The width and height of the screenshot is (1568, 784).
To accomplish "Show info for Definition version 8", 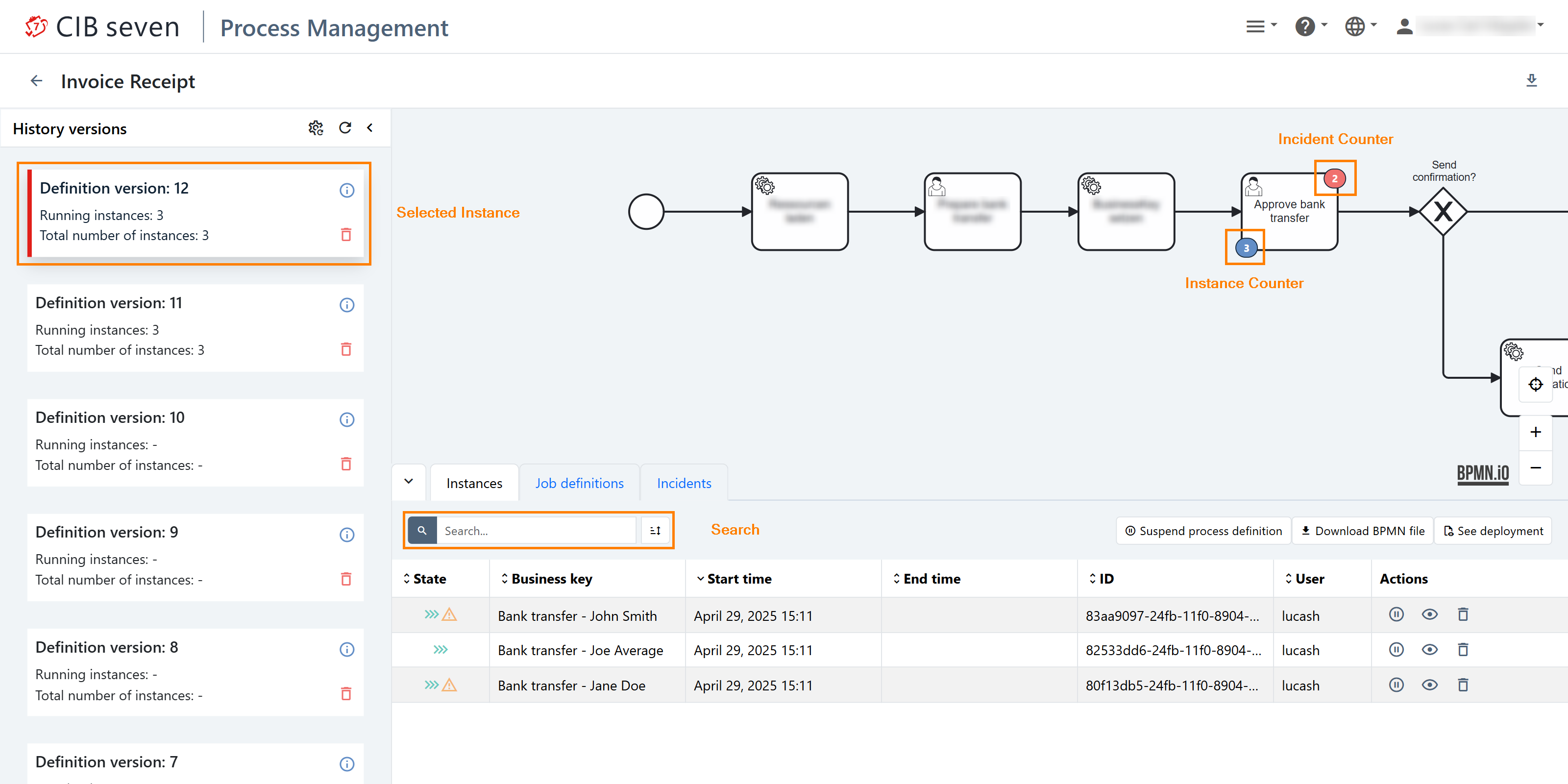I will point(346,649).
